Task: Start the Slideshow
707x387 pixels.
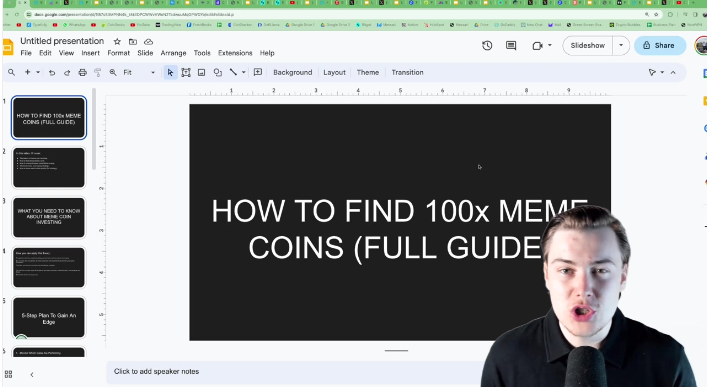Action: (588, 46)
